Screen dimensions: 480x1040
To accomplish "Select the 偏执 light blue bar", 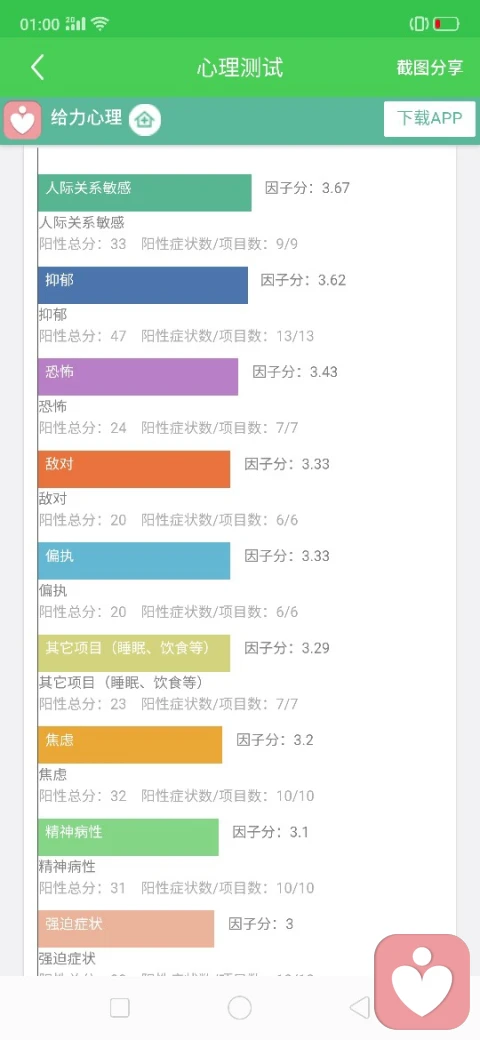I will pos(134,560).
